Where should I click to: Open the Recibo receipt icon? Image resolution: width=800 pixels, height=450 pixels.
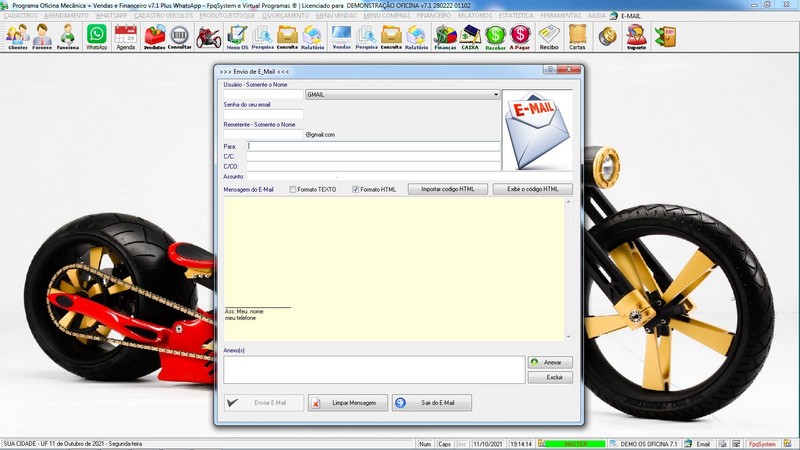(x=549, y=37)
